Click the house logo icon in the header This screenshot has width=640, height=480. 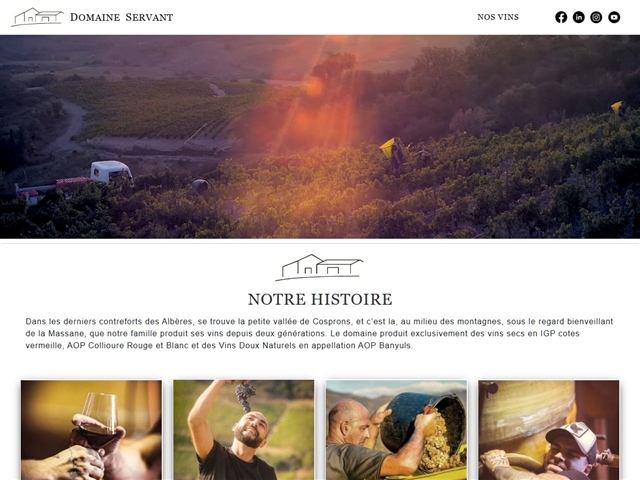(38, 17)
